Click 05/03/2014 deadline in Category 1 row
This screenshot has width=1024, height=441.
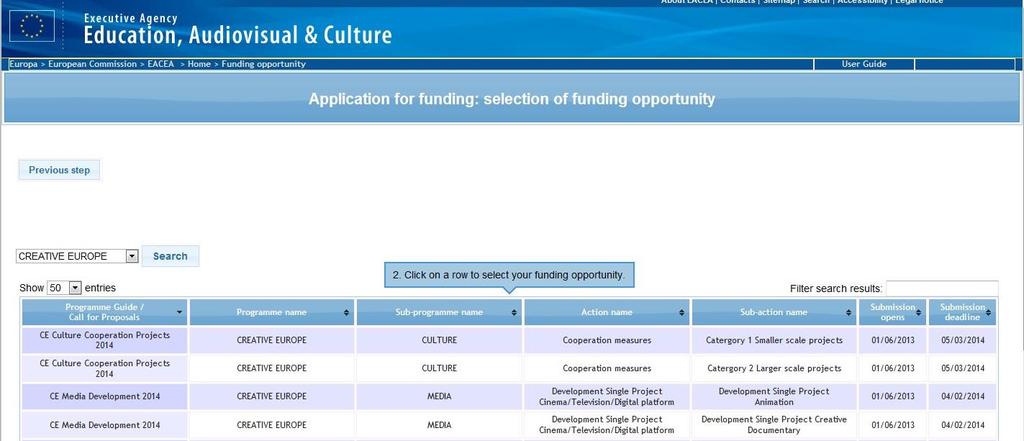[963, 340]
